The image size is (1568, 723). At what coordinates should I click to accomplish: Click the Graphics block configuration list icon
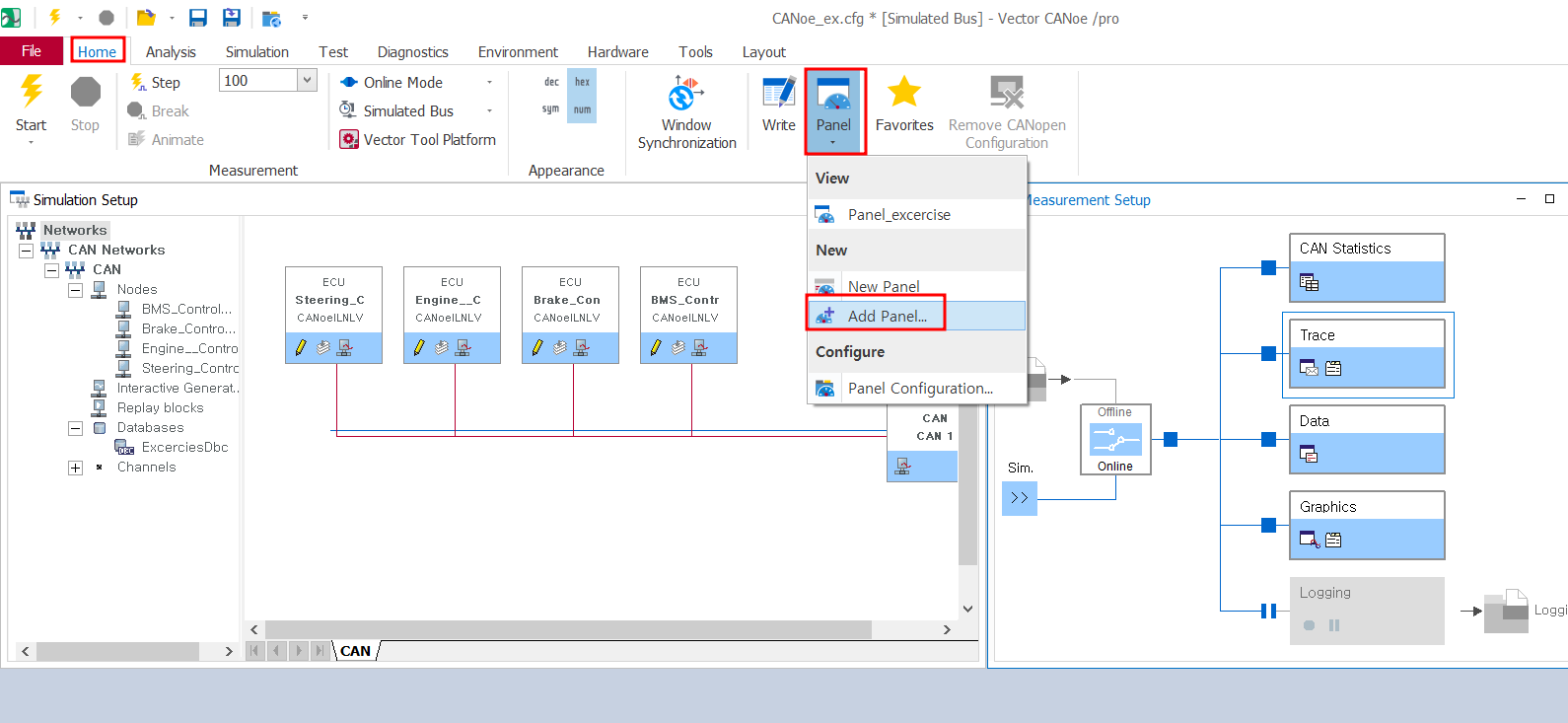click(x=1333, y=540)
